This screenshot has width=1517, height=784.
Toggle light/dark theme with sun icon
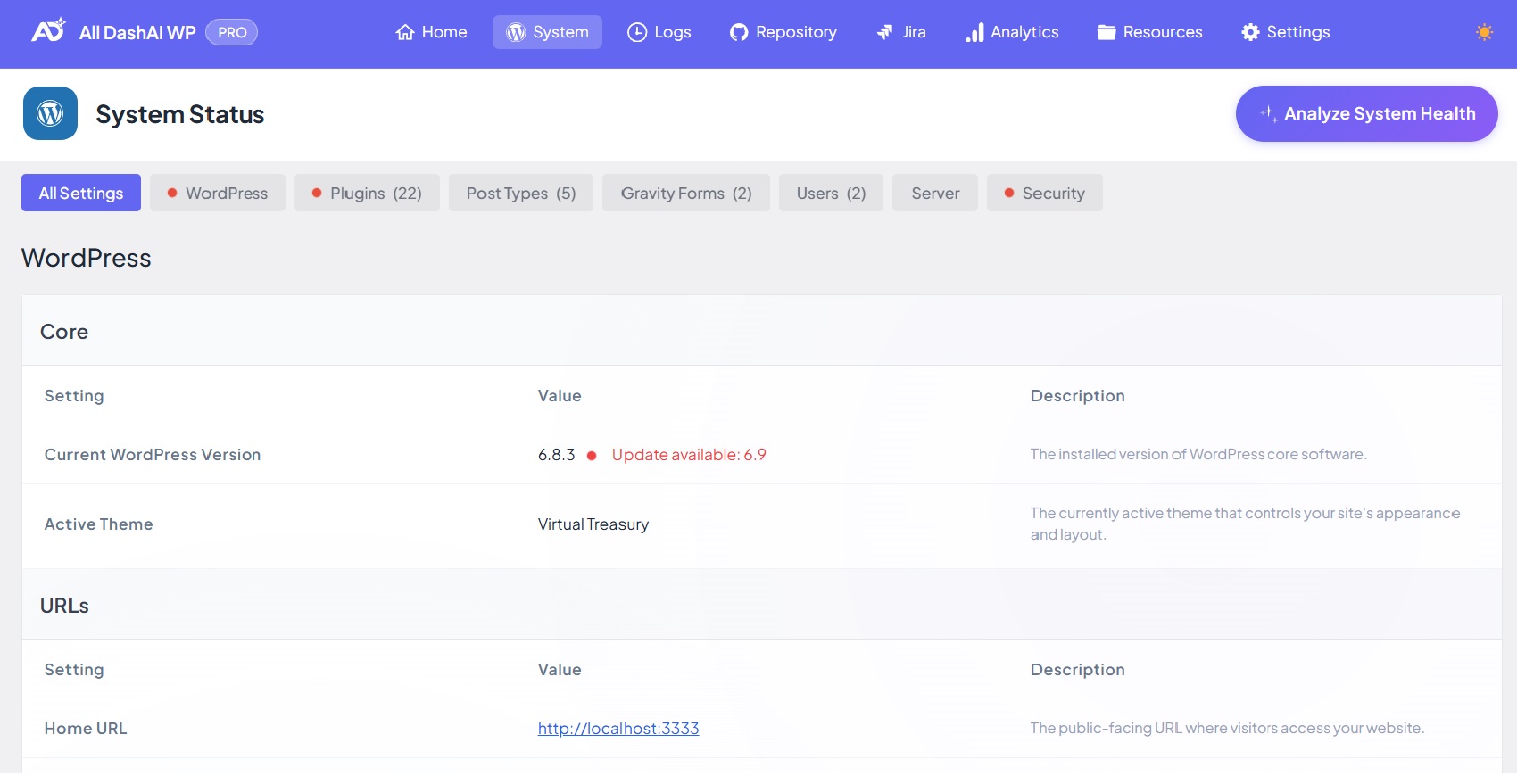point(1484,32)
